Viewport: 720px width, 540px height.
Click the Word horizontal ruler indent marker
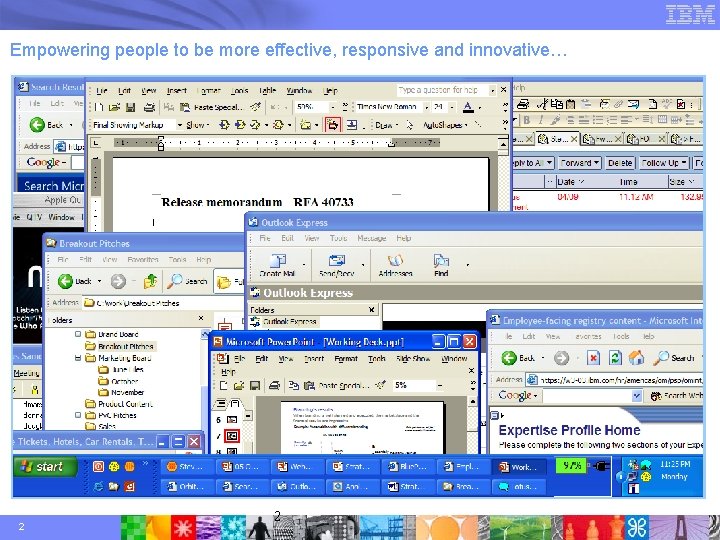point(161,143)
